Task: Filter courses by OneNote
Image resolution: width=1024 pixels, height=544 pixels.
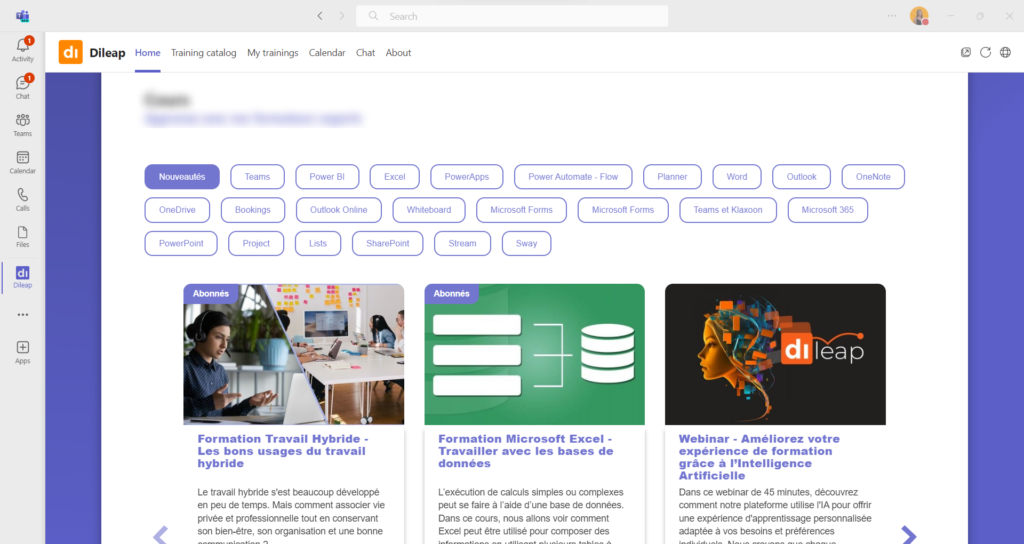Action: click(x=873, y=177)
